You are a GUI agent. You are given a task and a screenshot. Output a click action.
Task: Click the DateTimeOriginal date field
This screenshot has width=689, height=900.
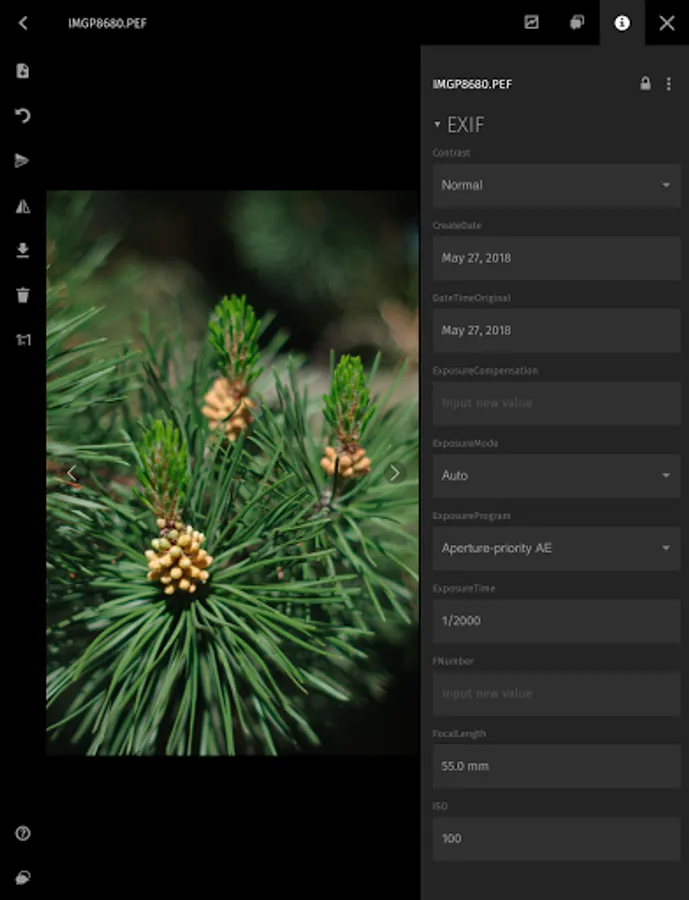[x=556, y=330]
